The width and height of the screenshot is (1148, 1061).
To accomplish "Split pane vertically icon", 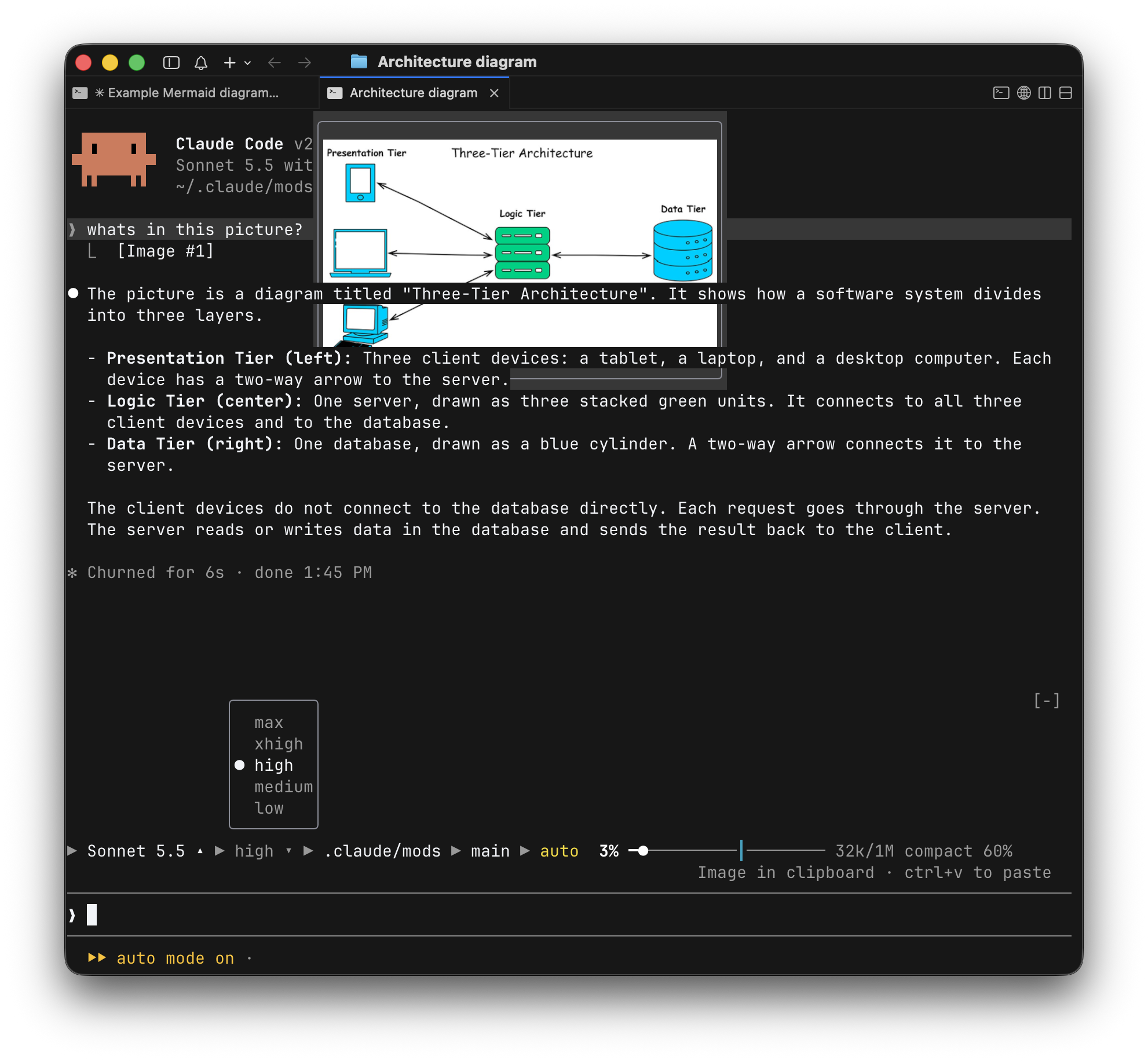I will [x=1045, y=93].
